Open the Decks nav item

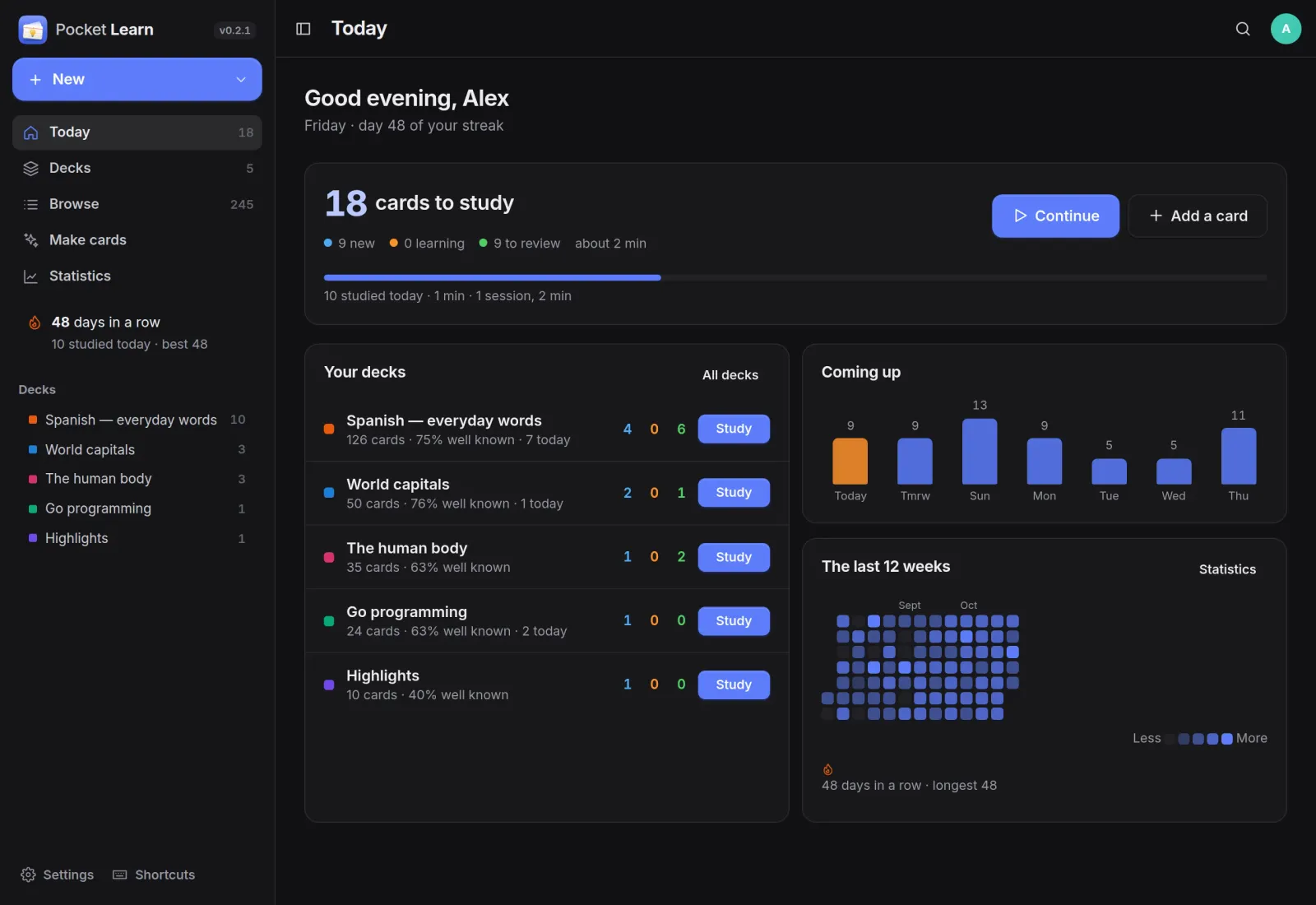[137, 168]
